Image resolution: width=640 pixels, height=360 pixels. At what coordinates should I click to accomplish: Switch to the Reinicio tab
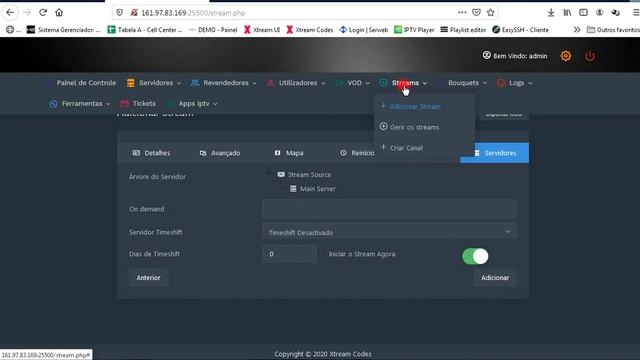[357, 153]
